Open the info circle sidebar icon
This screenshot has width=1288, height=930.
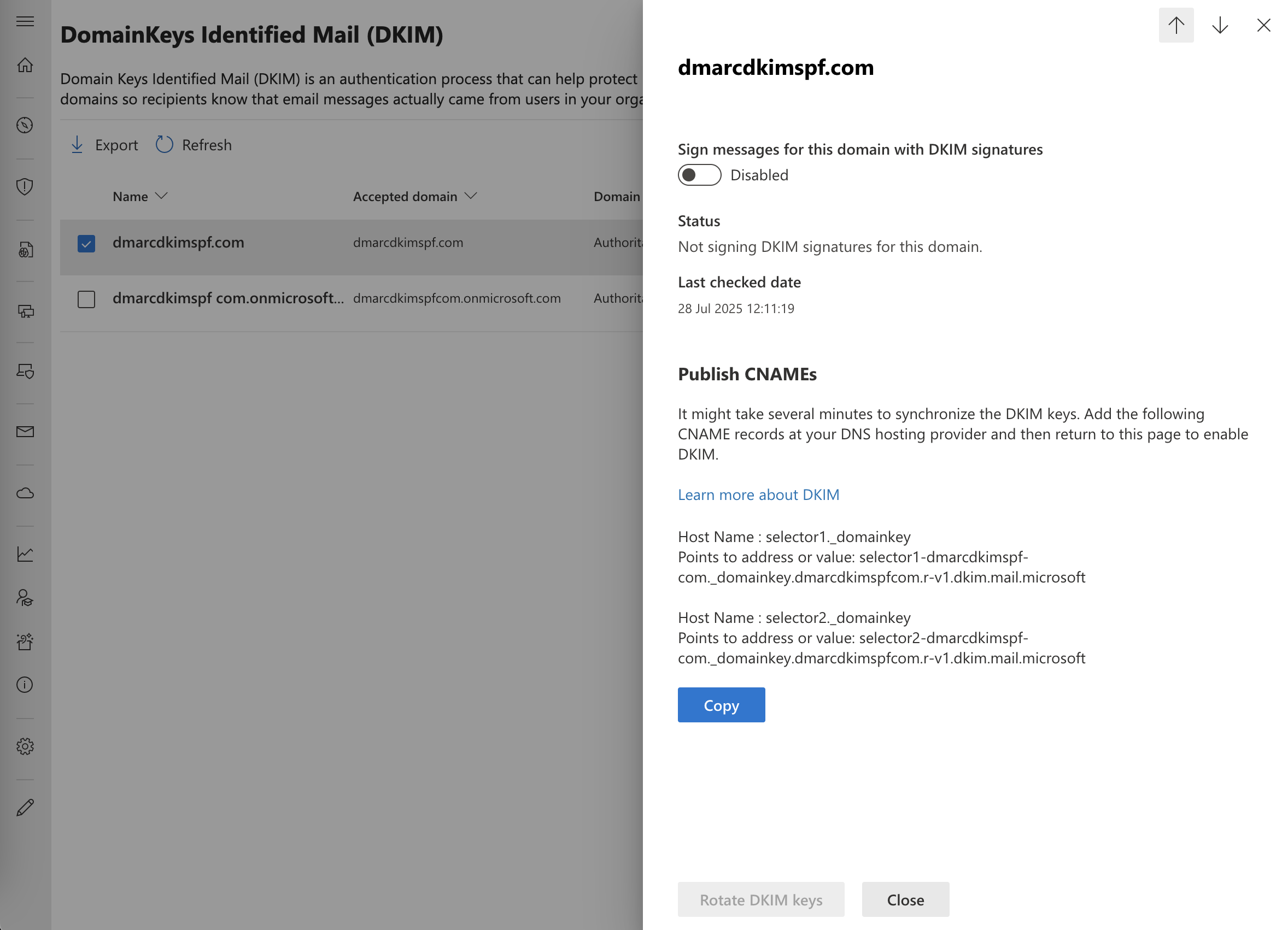click(25, 685)
